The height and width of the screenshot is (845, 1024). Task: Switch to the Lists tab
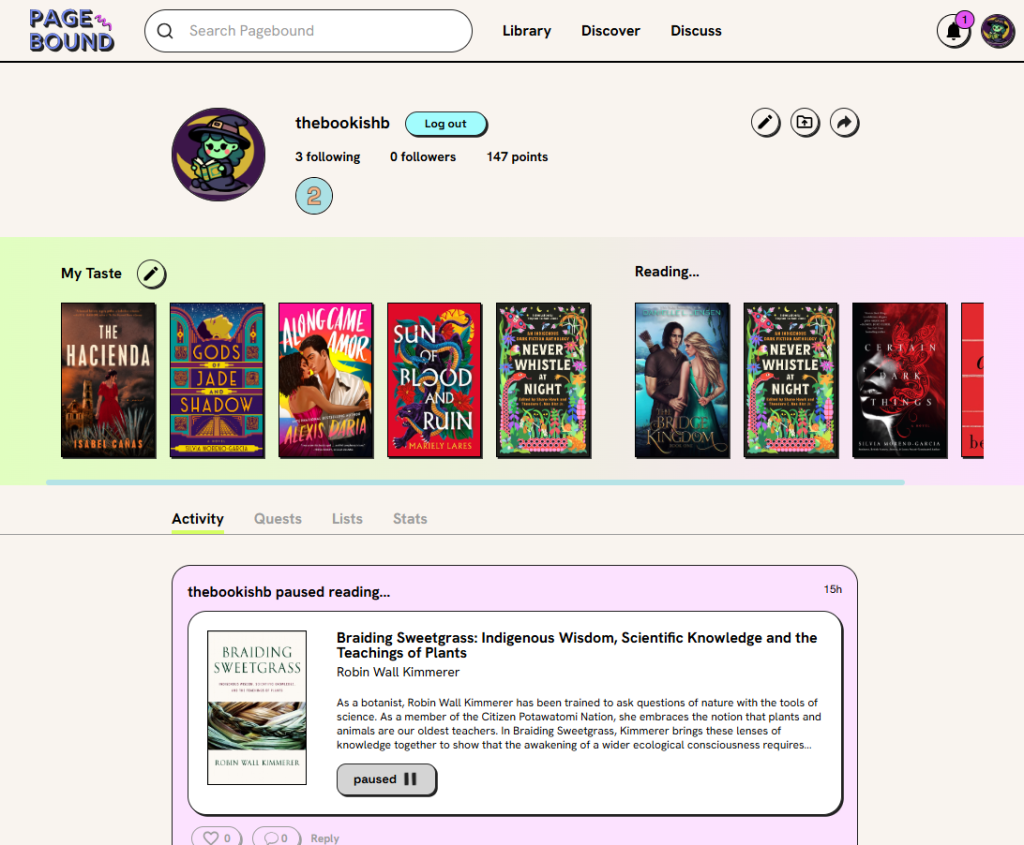[x=347, y=519]
